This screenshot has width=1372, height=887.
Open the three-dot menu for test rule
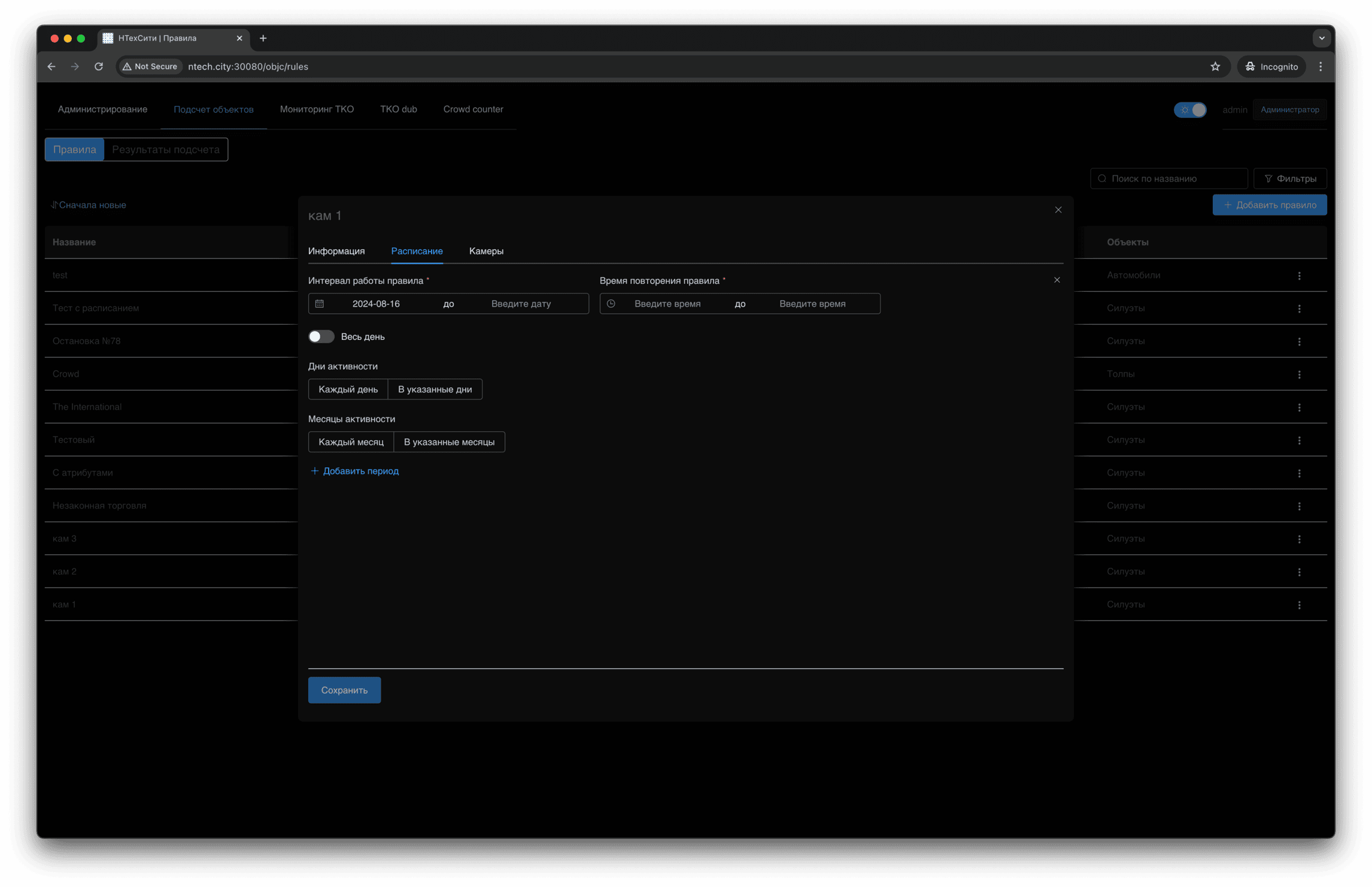coord(1299,276)
